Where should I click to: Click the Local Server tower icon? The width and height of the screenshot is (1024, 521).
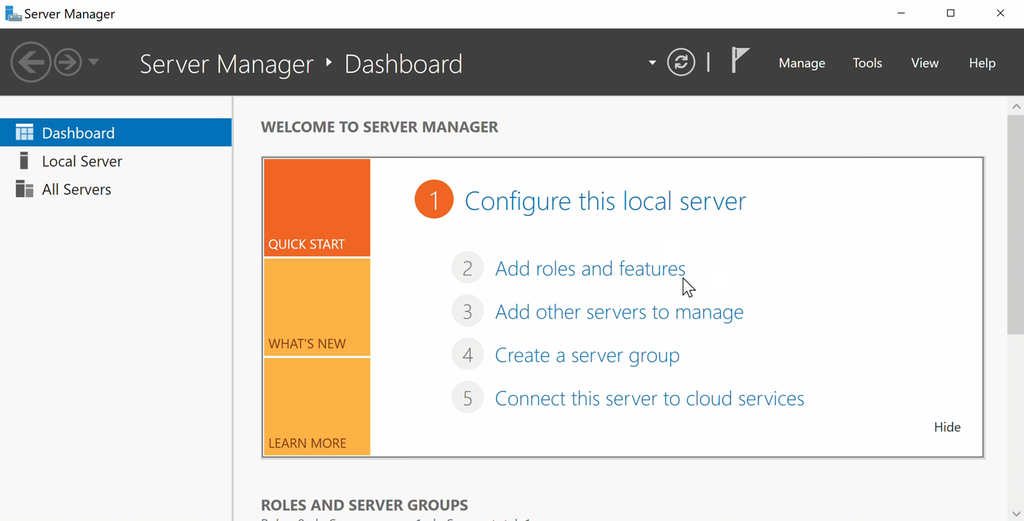pyautogui.click(x=24, y=161)
